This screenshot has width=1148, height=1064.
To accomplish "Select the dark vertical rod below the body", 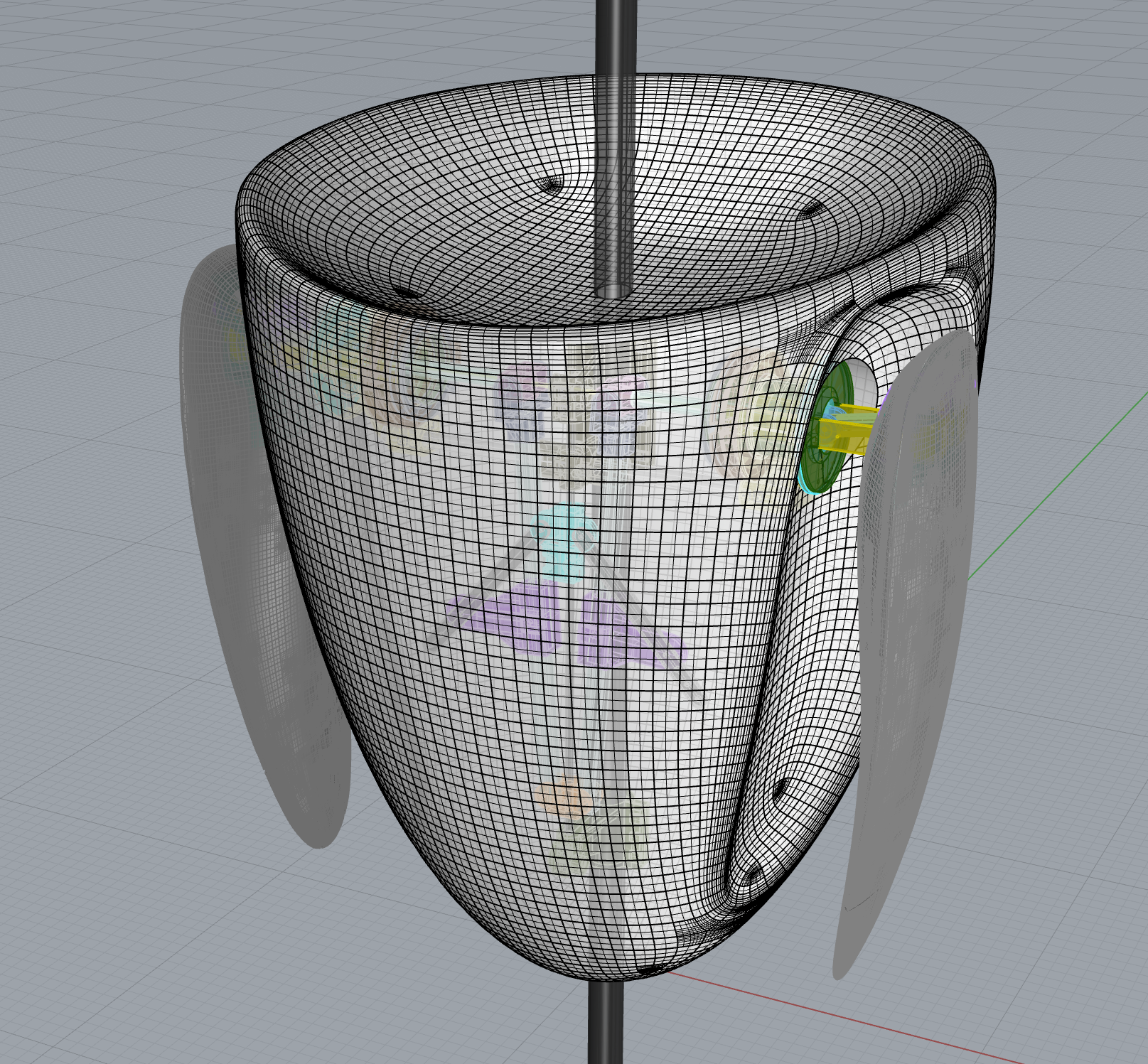I will tap(606, 1022).
